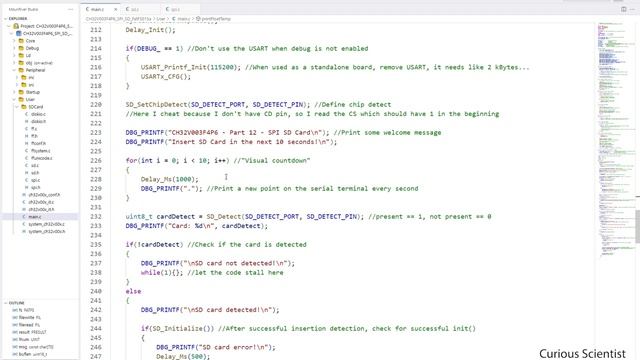Jump to buflen uint8_t in outline
The height and width of the screenshot is (360, 640).
coord(30,354)
